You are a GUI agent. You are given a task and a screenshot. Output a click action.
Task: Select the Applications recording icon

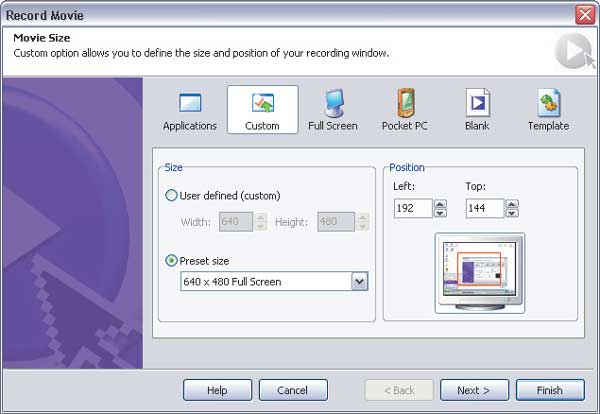tap(189, 110)
